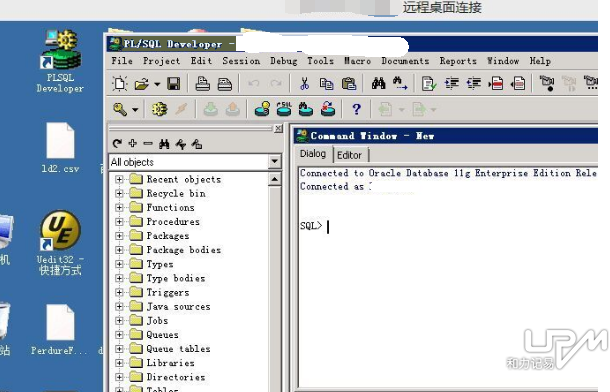Expand the Triggers folder node
The image size is (610, 392).
(x=119, y=292)
